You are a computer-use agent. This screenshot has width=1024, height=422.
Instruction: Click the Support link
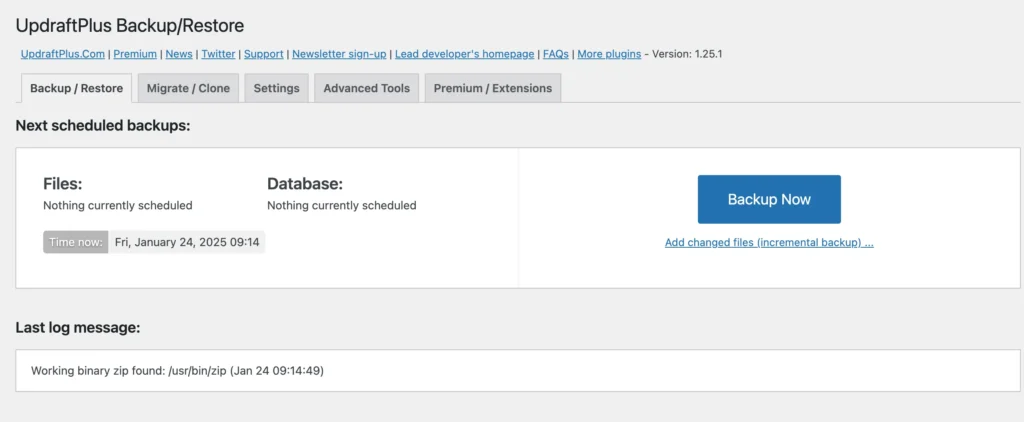point(264,54)
